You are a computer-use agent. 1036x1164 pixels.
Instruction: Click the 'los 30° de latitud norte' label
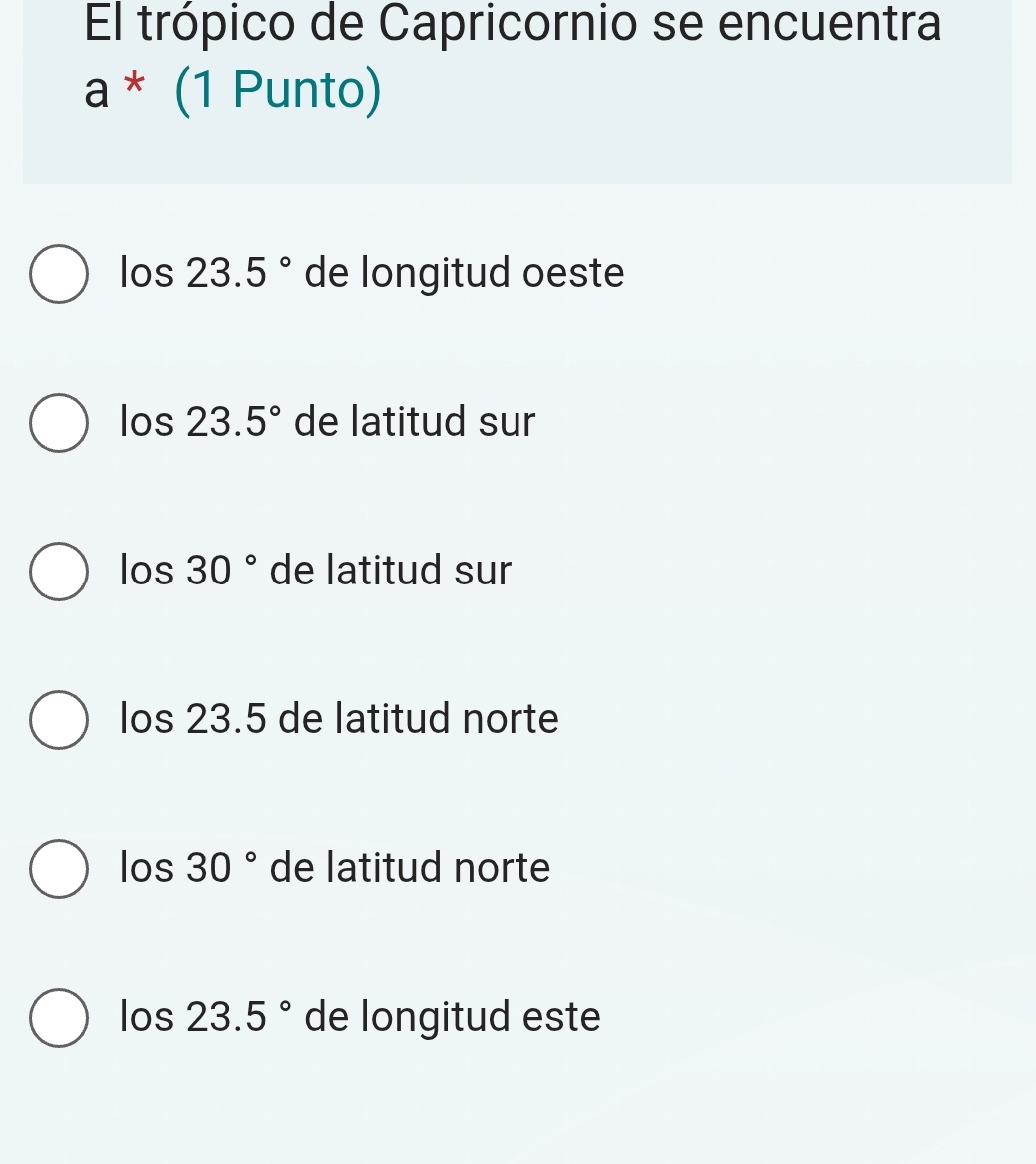click(335, 868)
